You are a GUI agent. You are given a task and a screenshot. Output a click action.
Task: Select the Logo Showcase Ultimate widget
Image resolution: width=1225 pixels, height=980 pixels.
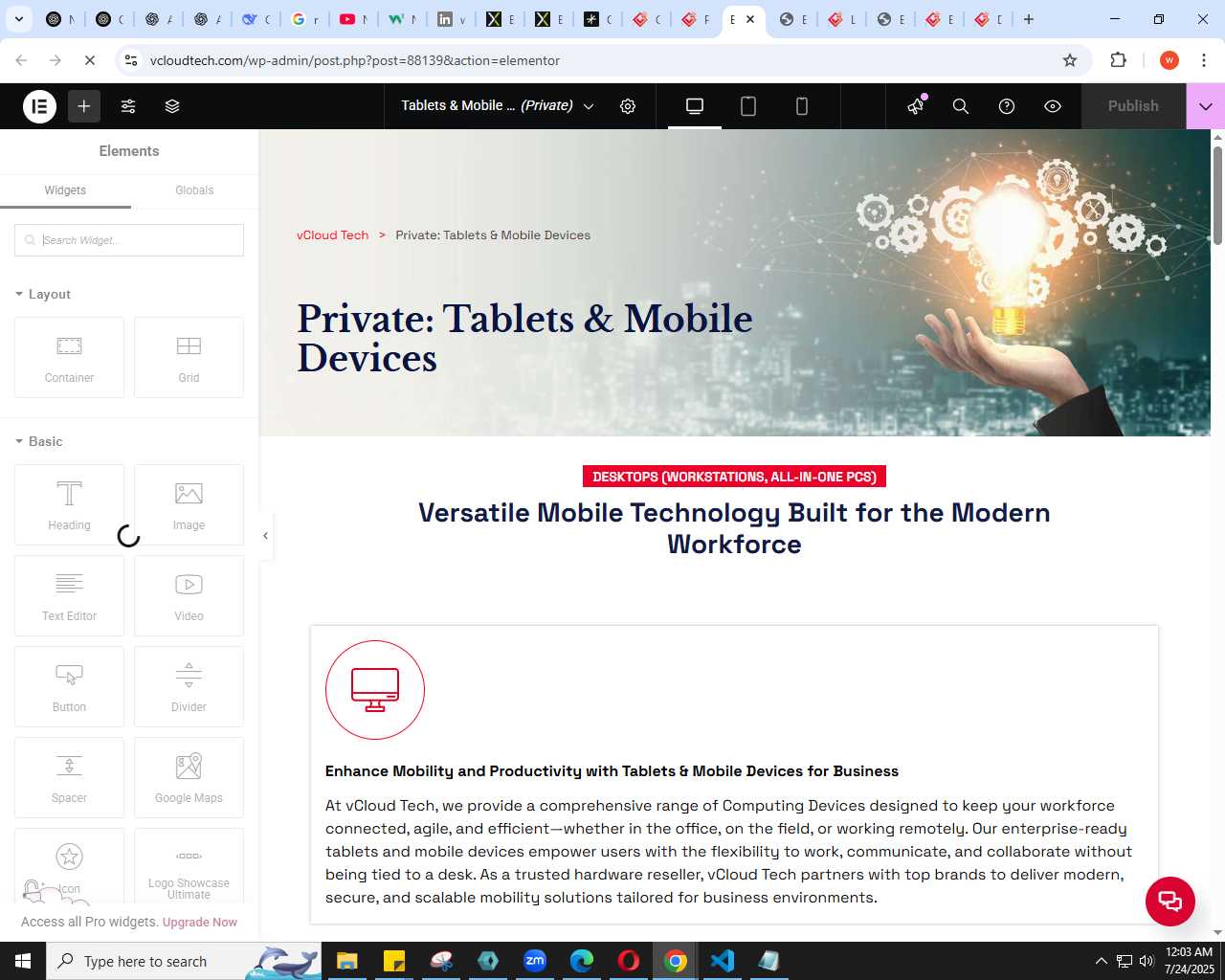[x=189, y=866]
